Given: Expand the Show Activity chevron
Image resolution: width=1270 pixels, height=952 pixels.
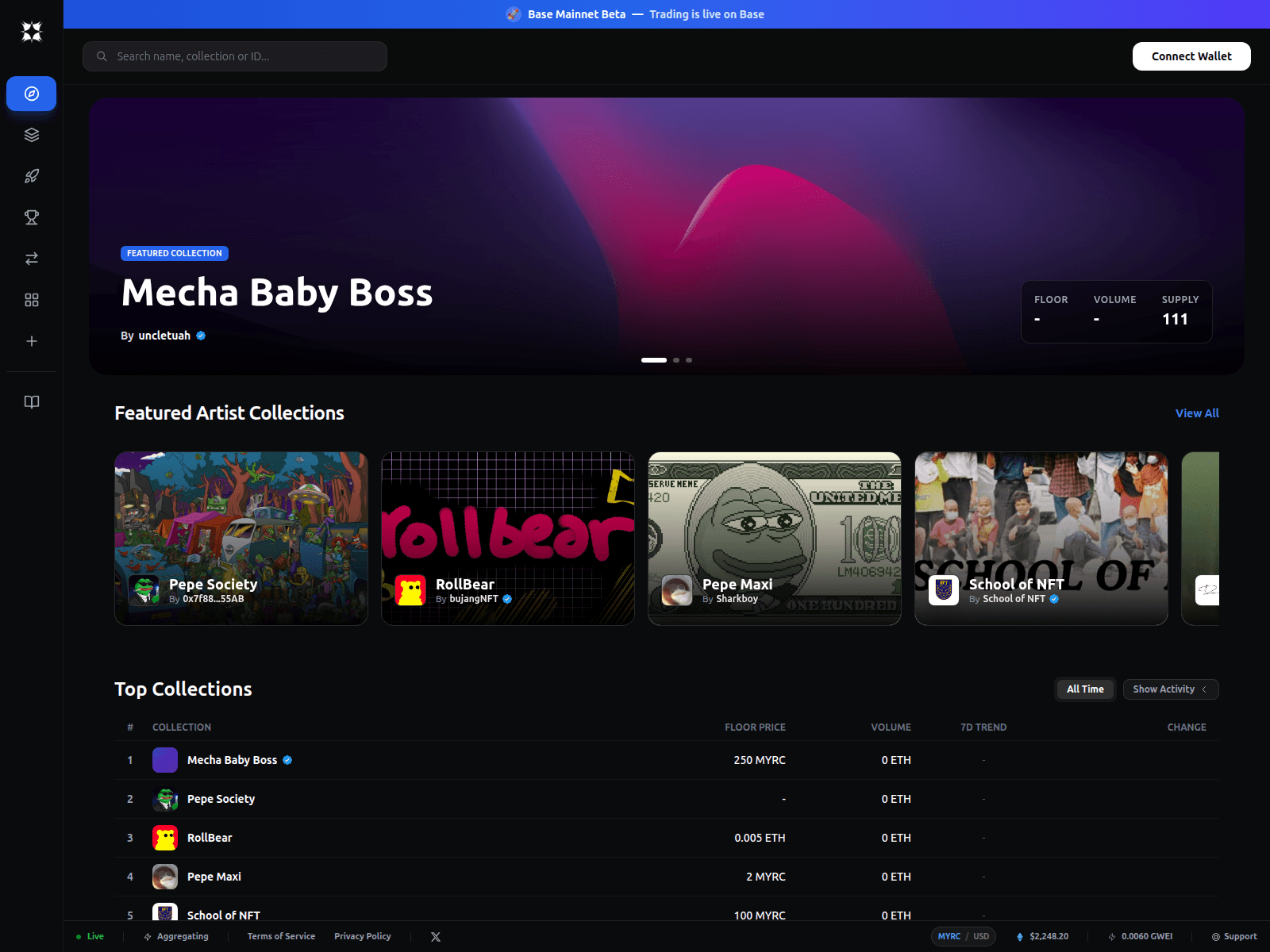Looking at the screenshot, I should (x=1206, y=689).
